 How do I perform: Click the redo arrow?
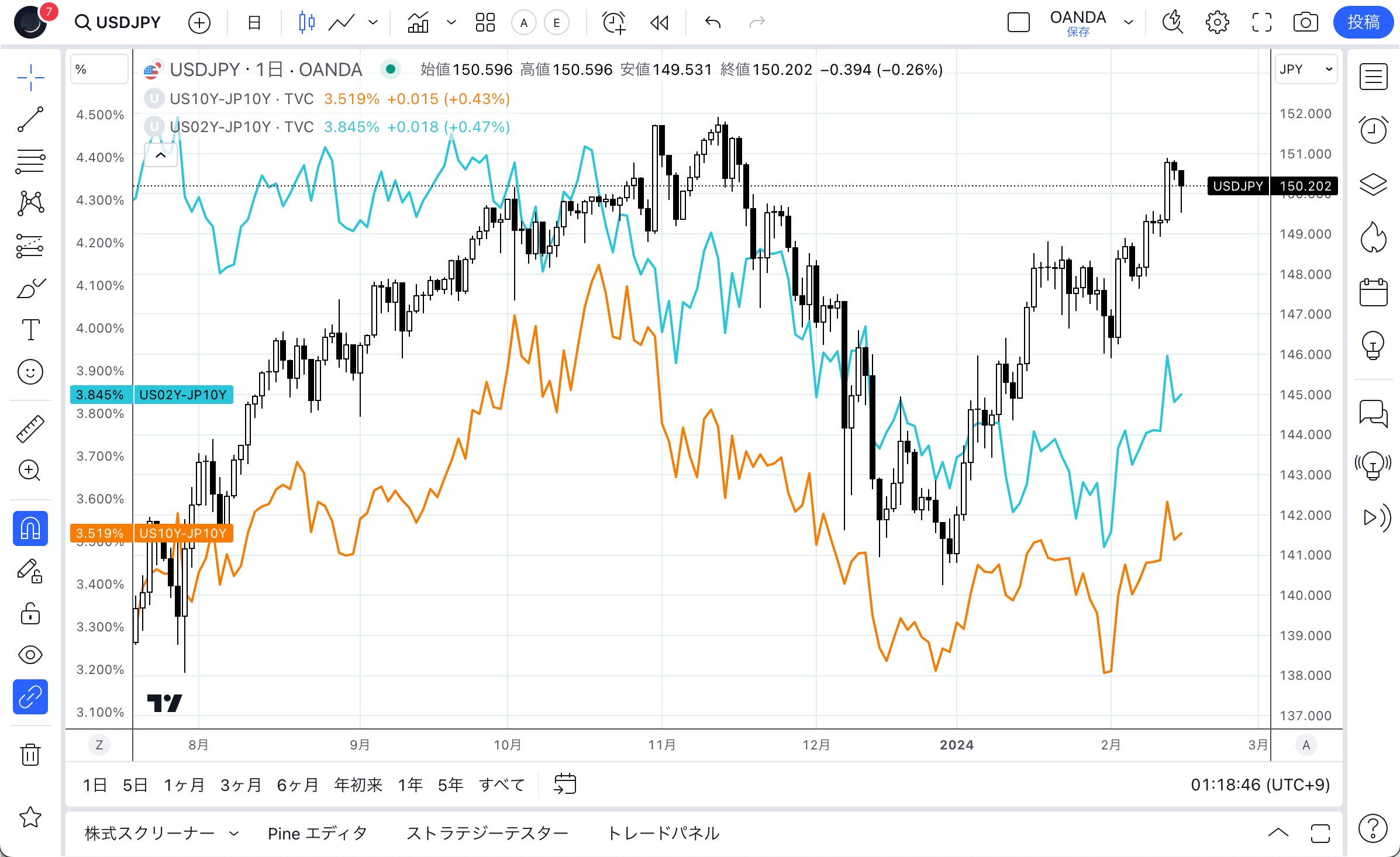coord(757,23)
